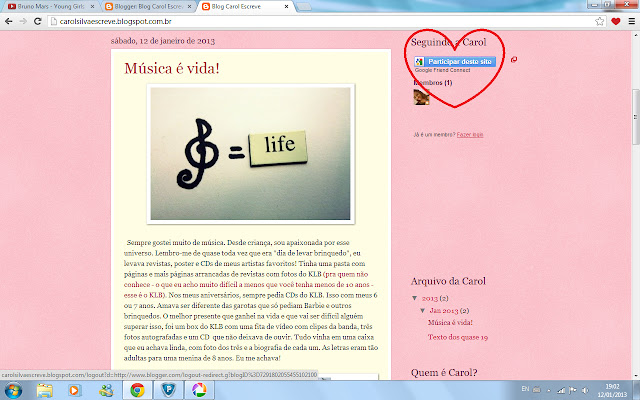Viewport: 640px width, 400px height.
Task: Click the Arquivo da Carol heading
Action: (448, 281)
